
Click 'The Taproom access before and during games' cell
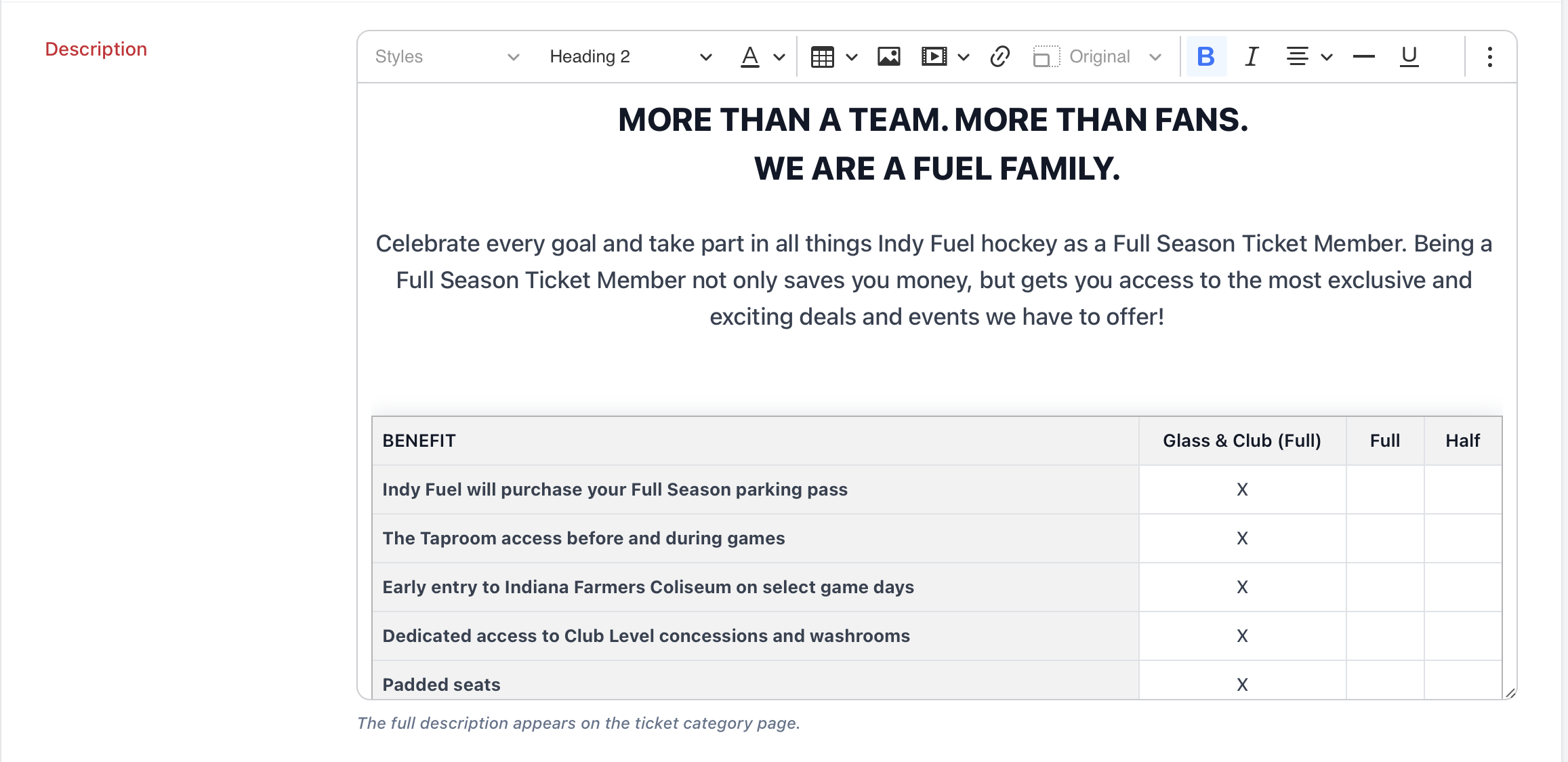tap(755, 538)
